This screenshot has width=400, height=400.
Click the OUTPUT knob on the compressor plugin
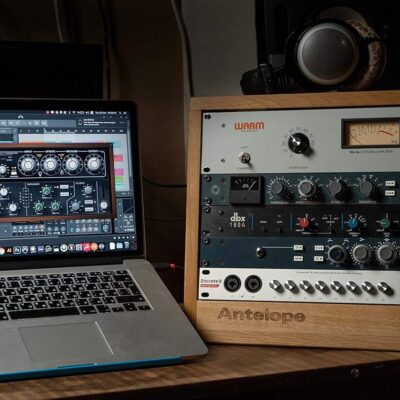point(94,164)
